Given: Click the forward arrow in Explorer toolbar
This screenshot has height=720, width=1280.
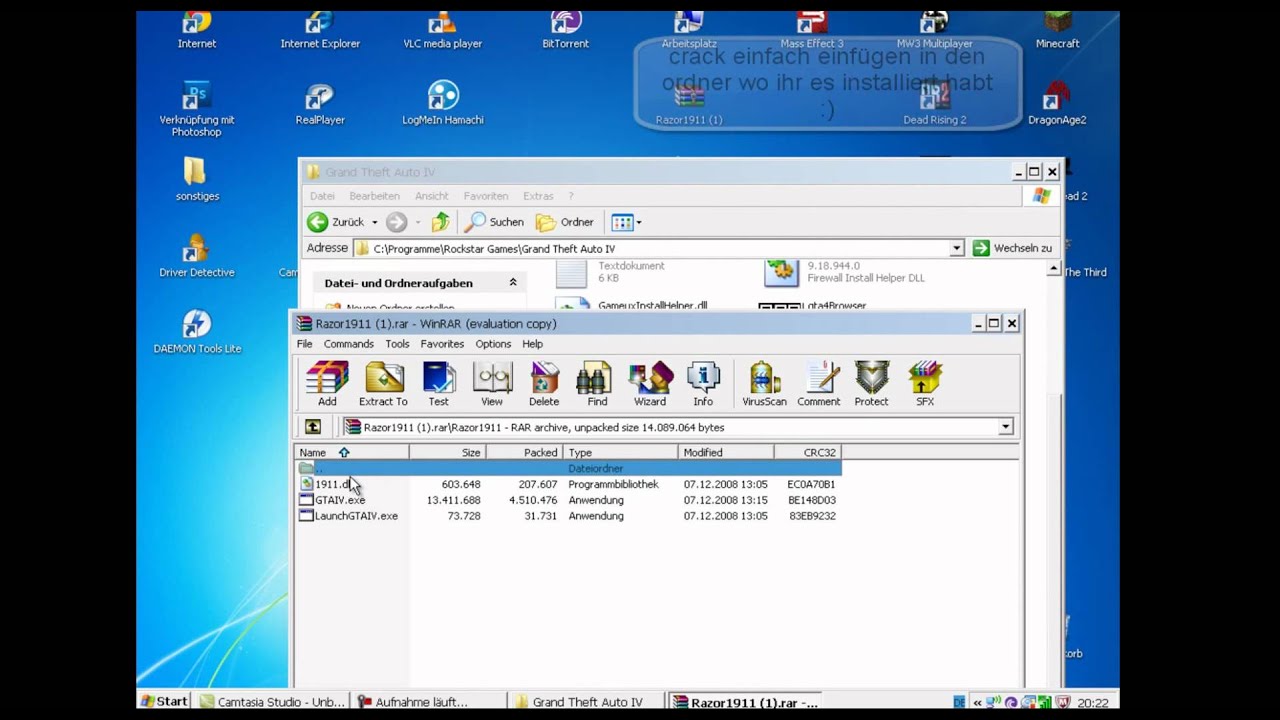Looking at the screenshot, I should pyautogui.click(x=396, y=222).
